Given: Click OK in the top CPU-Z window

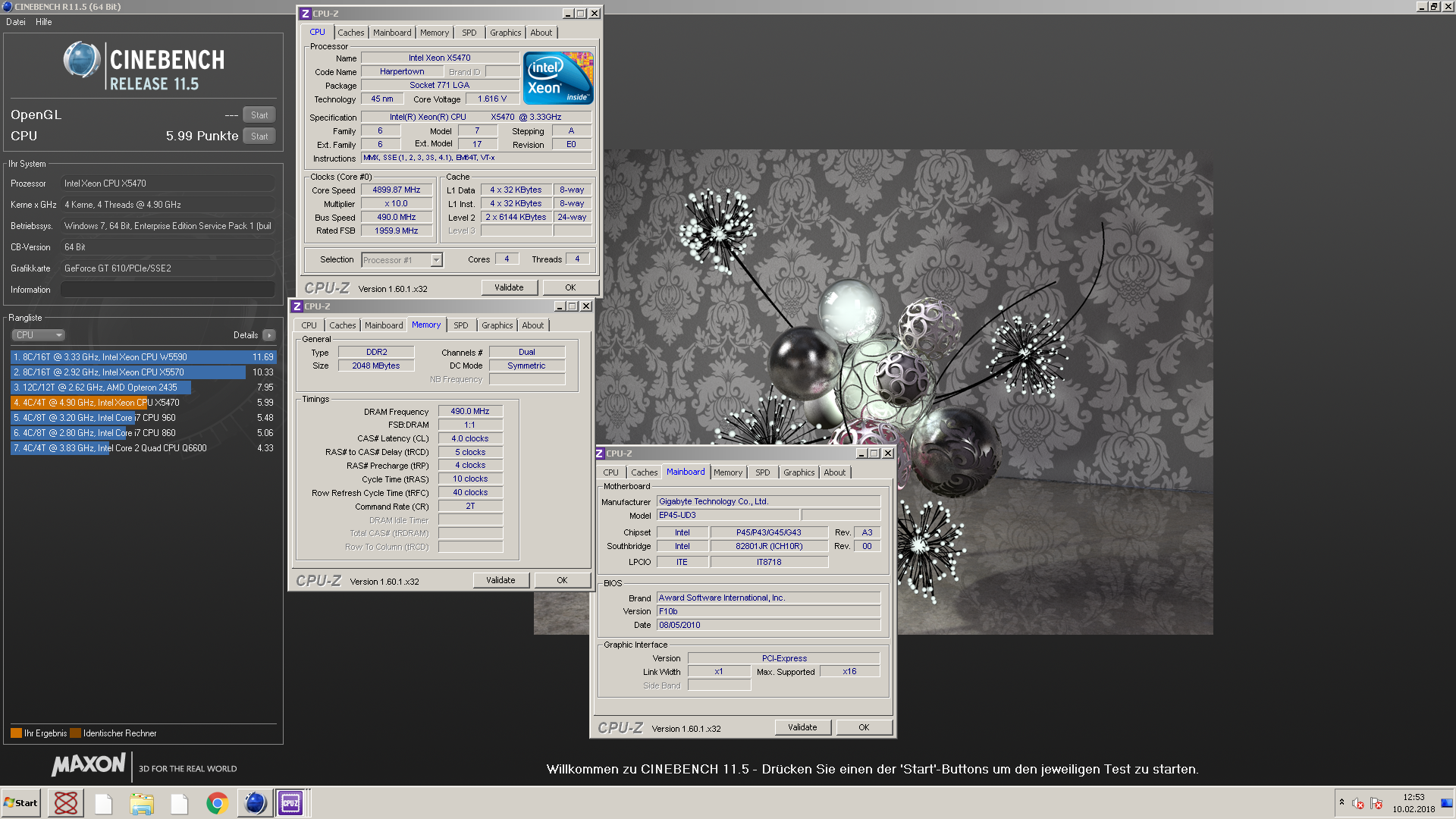Looking at the screenshot, I should (x=570, y=287).
